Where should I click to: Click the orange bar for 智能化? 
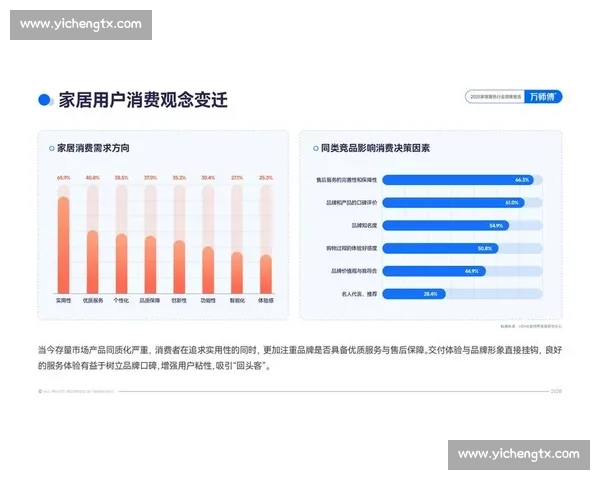tap(237, 273)
